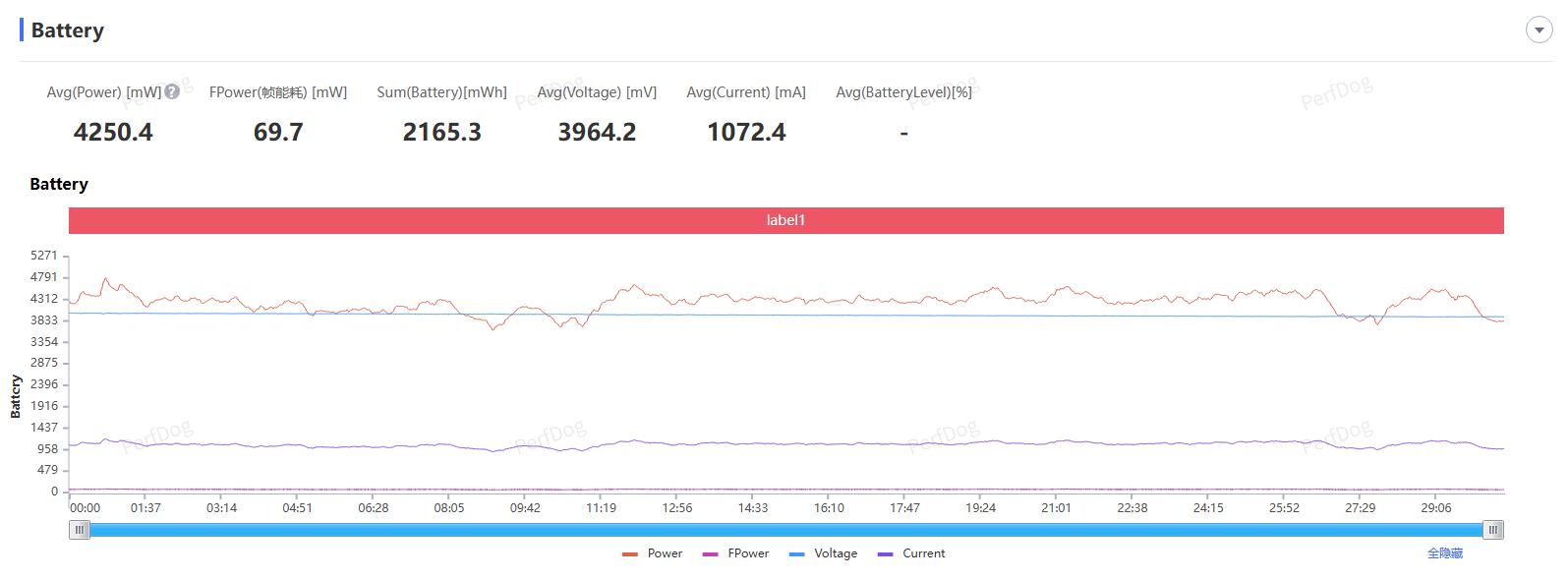Click the Battery section heading at the top
This screenshot has height=580, width=1568.
pyautogui.click(x=67, y=30)
